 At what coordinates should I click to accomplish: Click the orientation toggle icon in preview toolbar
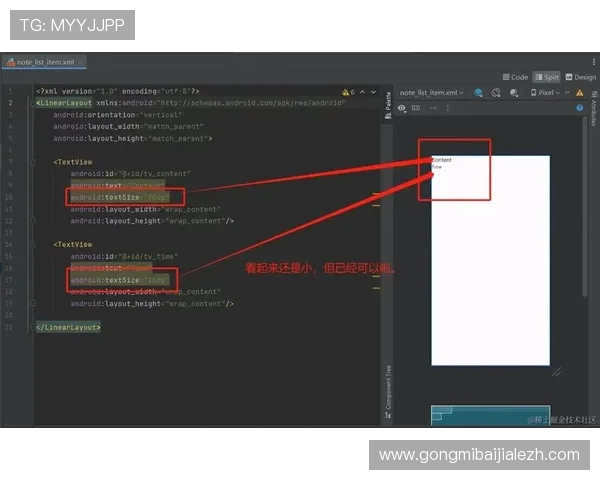pos(496,92)
